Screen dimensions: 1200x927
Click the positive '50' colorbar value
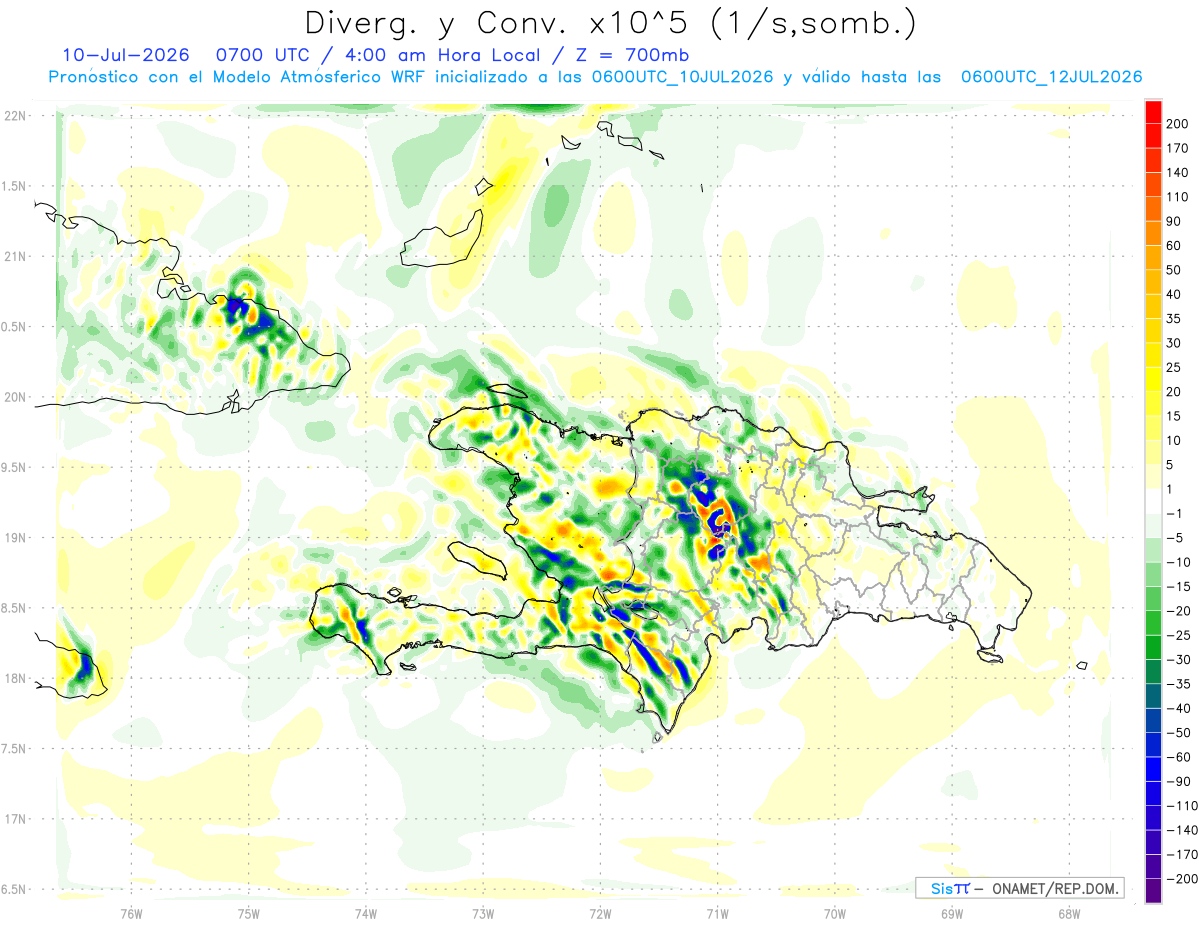pyautogui.click(x=1175, y=270)
